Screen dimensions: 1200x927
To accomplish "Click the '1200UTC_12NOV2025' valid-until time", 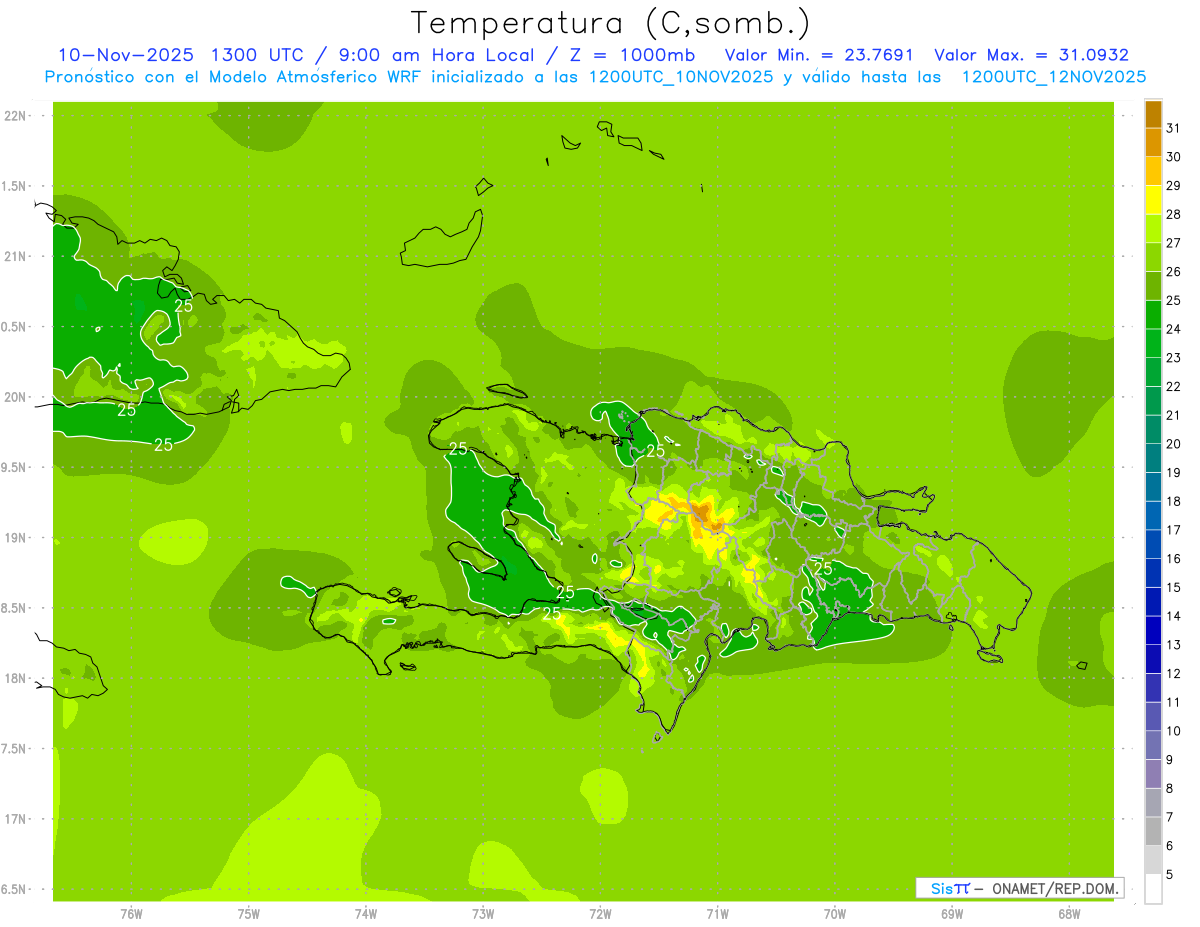I will 1053,77.
